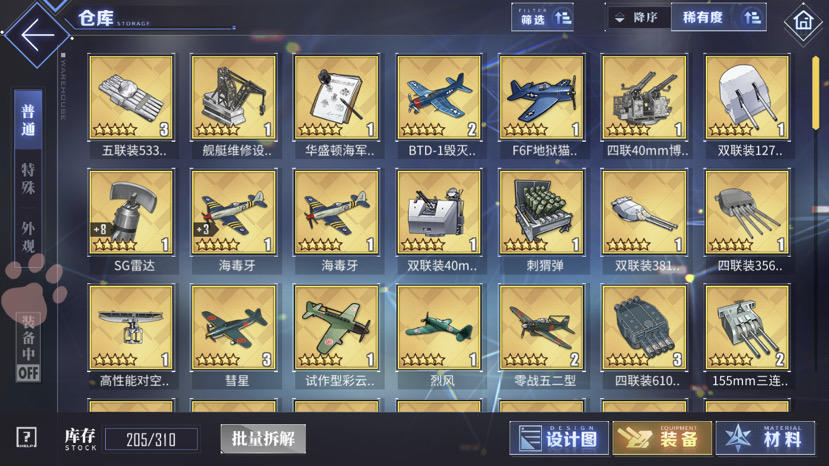Open the 设计图 design tab
The width and height of the screenshot is (829, 466).
pos(559,438)
